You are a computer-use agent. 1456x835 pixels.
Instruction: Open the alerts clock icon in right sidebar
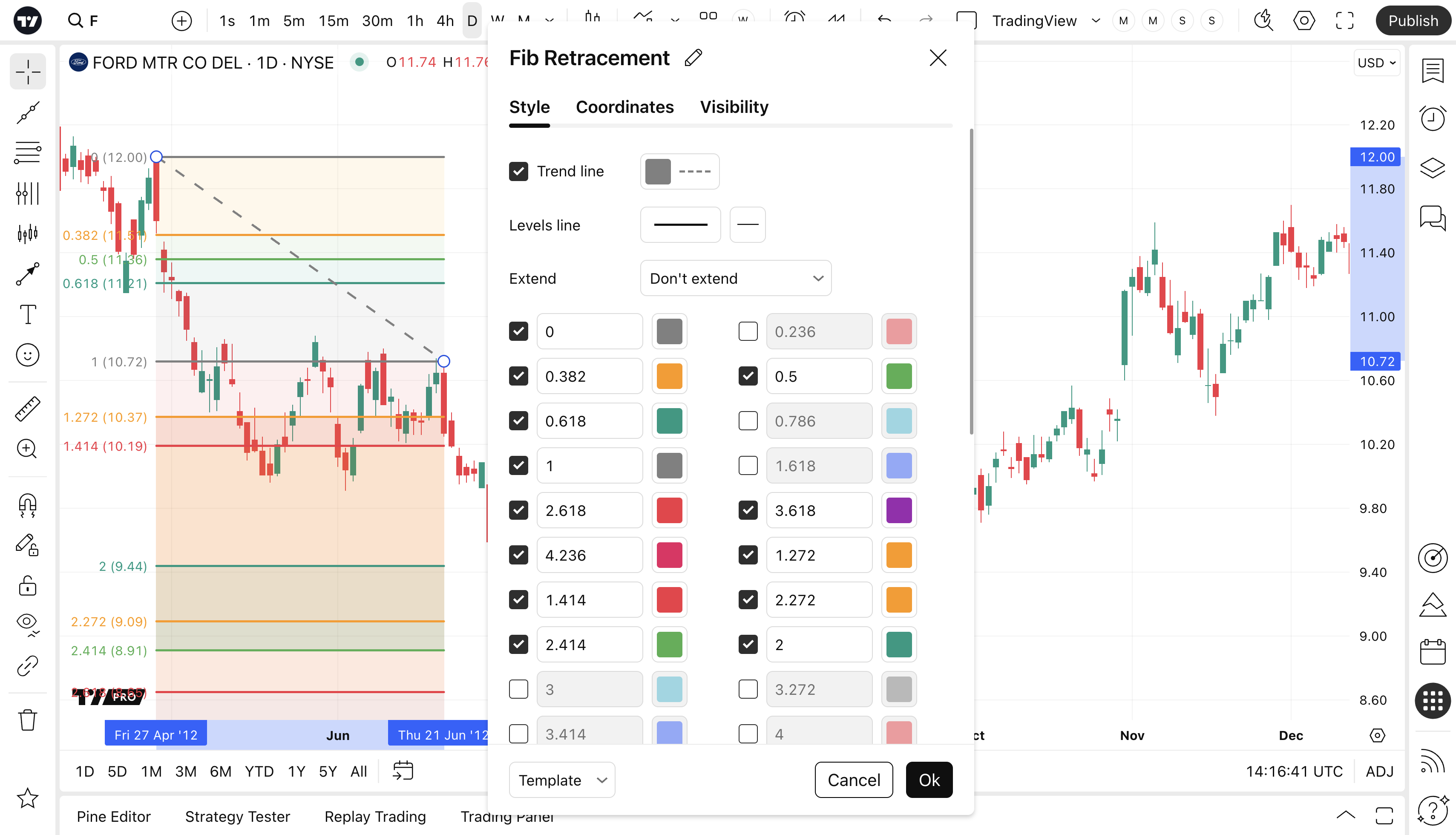(1432, 119)
